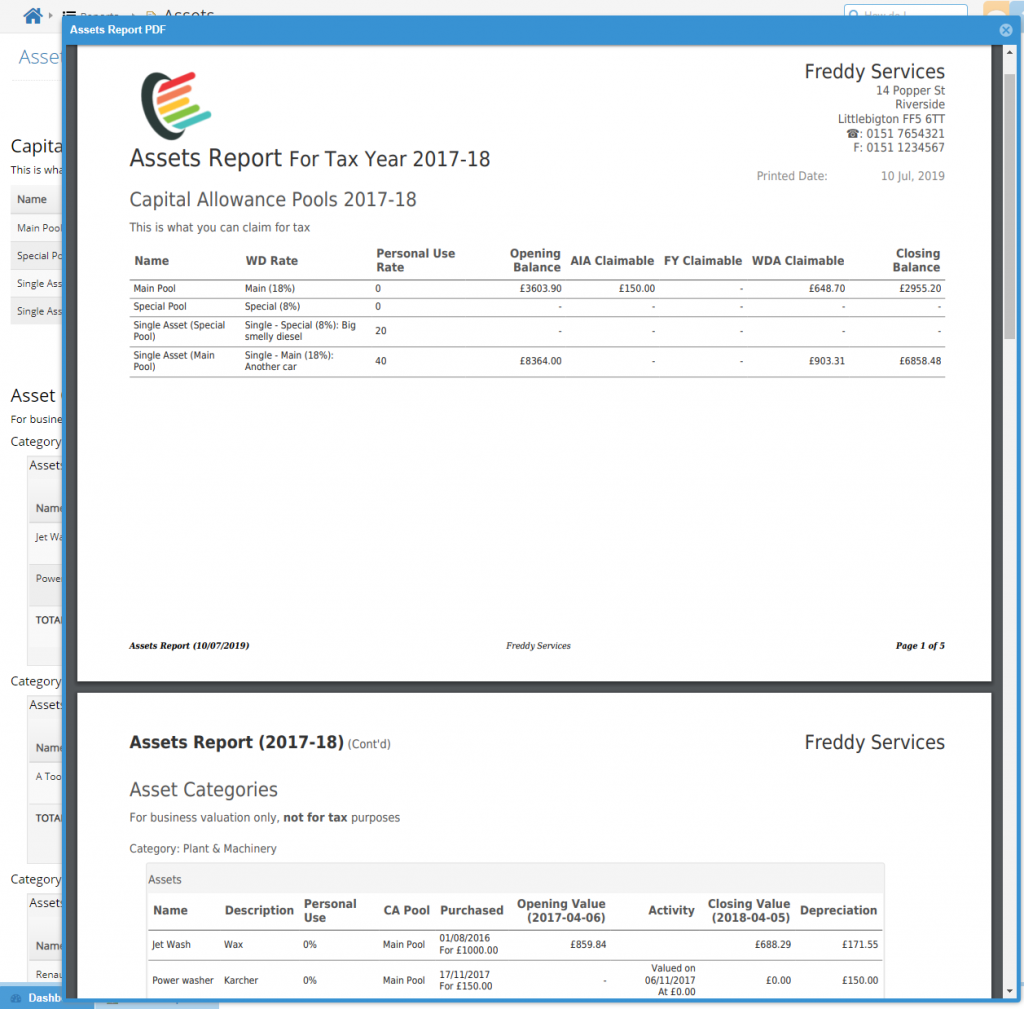This screenshot has width=1024, height=1009.
Task: Click the 'Name' header in the background Capital table
Action: (x=32, y=199)
